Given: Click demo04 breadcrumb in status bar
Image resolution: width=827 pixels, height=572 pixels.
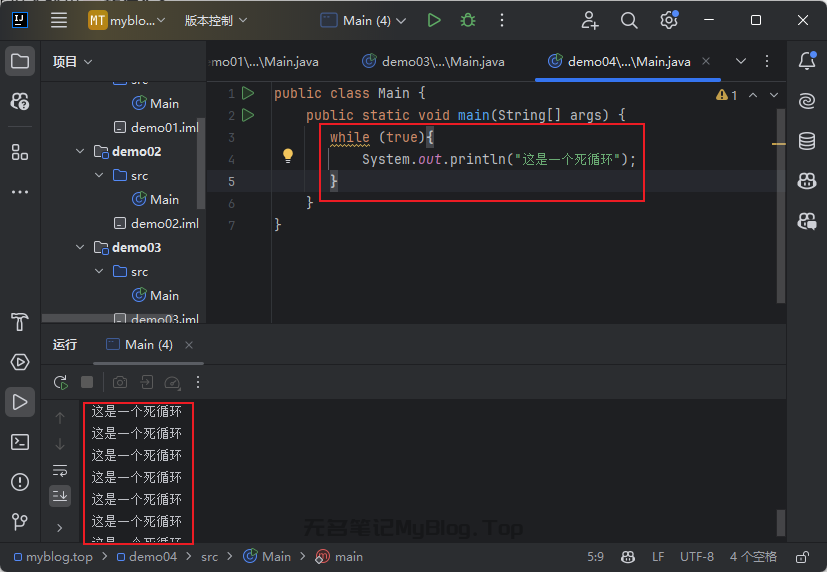Looking at the screenshot, I should point(147,557).
